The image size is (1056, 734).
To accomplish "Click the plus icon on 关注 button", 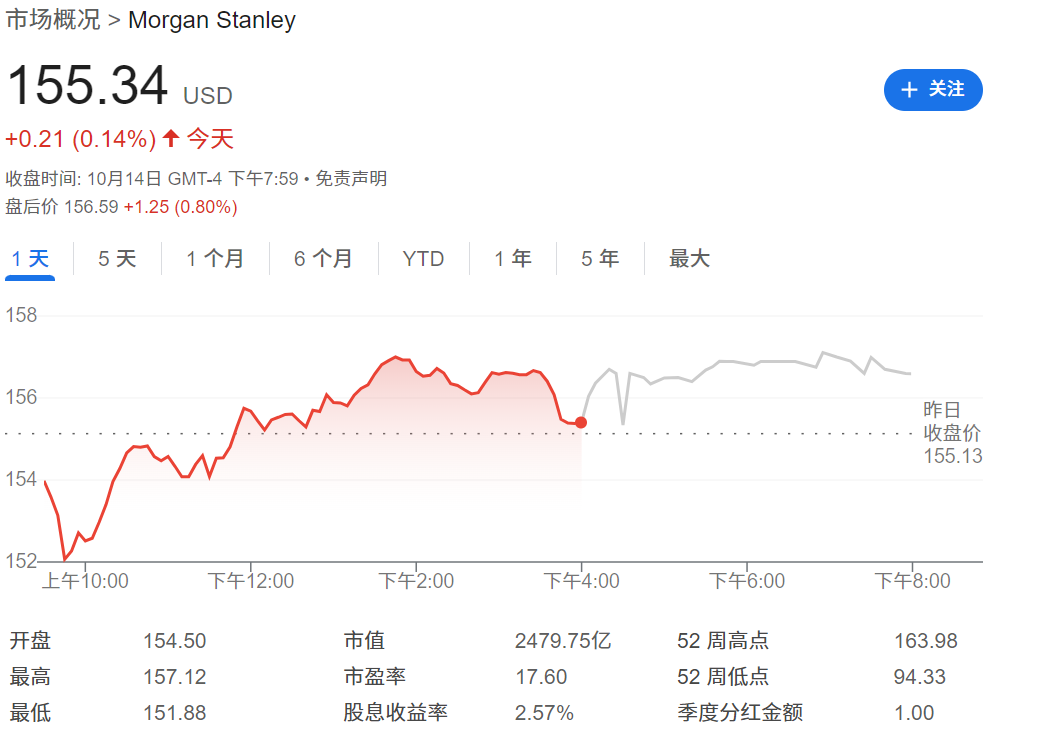I will click(x=909, y=90).
